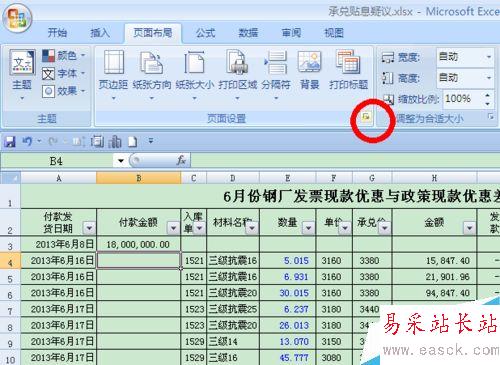The height and width of the screenshot is (365, 500).
Task: Switch to the 公式 tab
Action: pyautogui.click(x=205, y=33)
